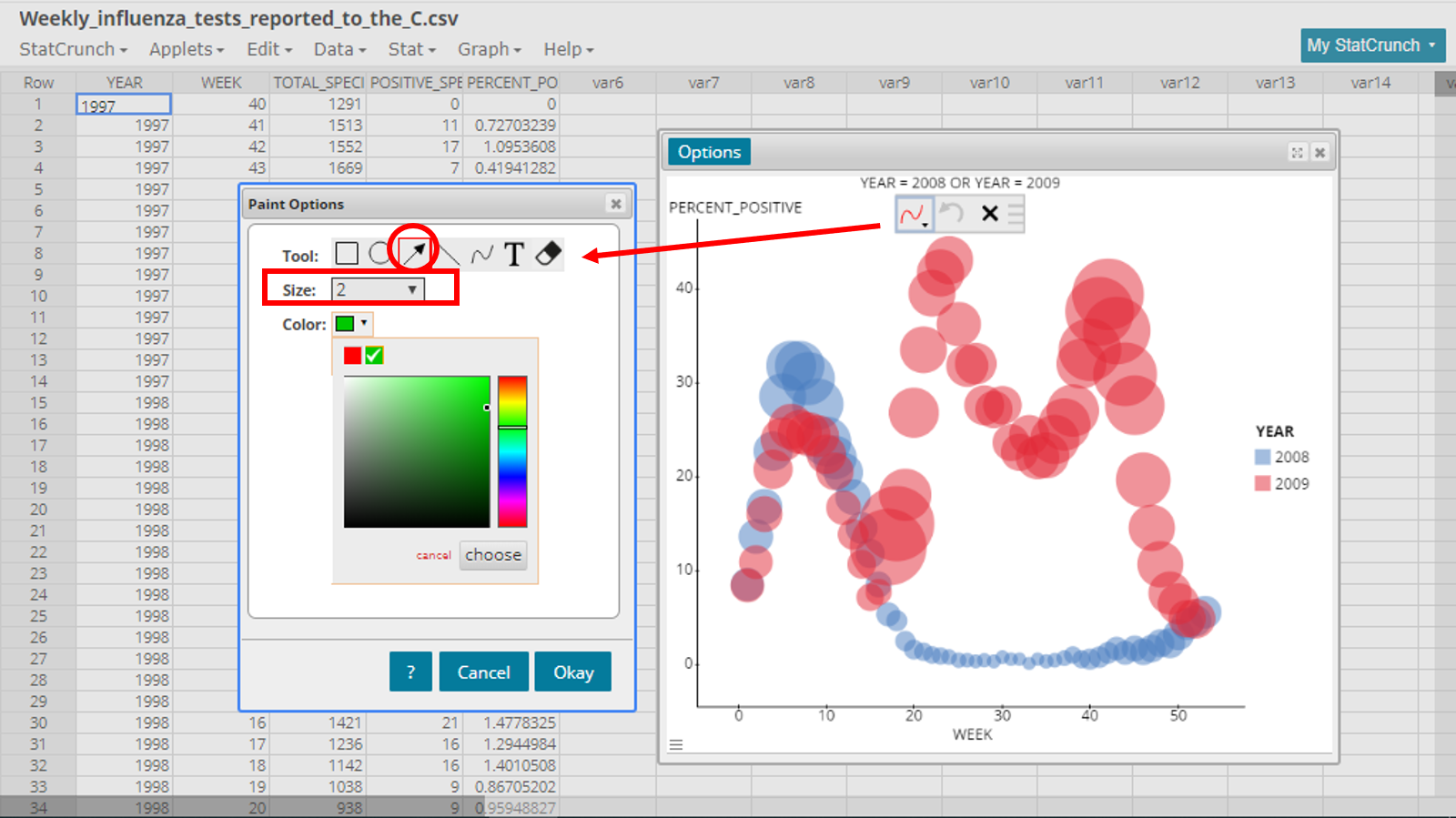The height and width of the screenshot is (818, 1456).
Task: Open the Stat menu
Action: 411,49
